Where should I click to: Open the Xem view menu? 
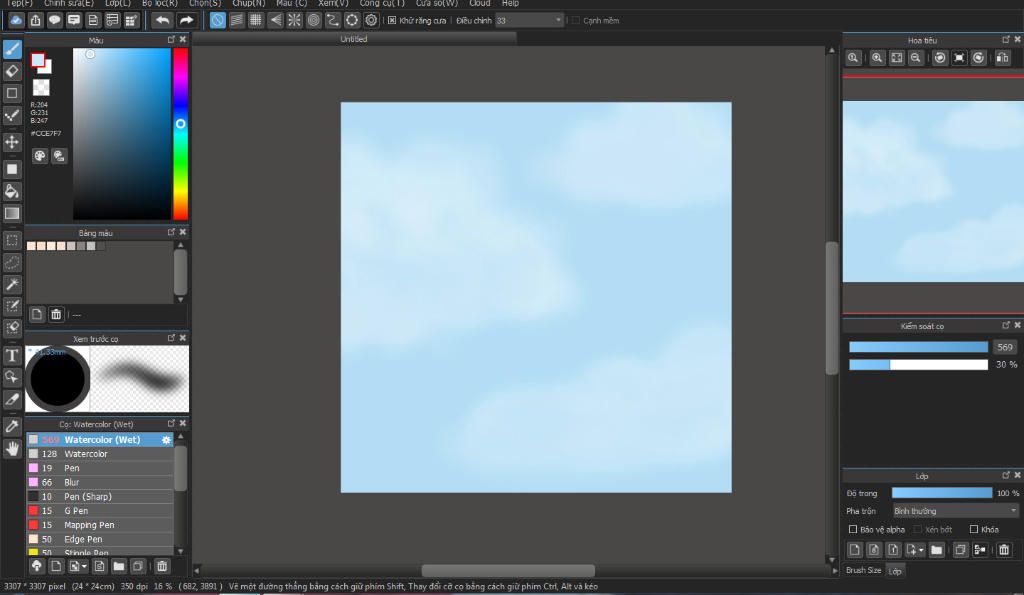tap(333, 3)
